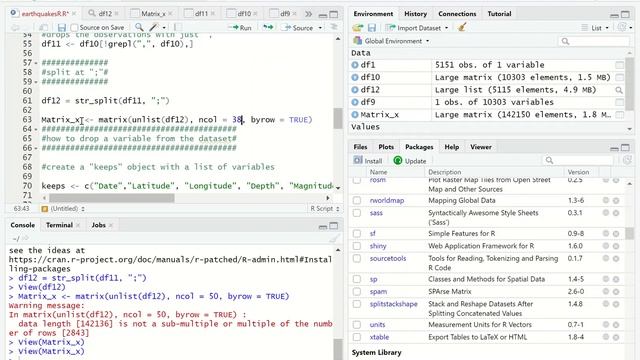Open the code tools wand dropdown arrow
This screenshot has width=640, height=360.
164,28
